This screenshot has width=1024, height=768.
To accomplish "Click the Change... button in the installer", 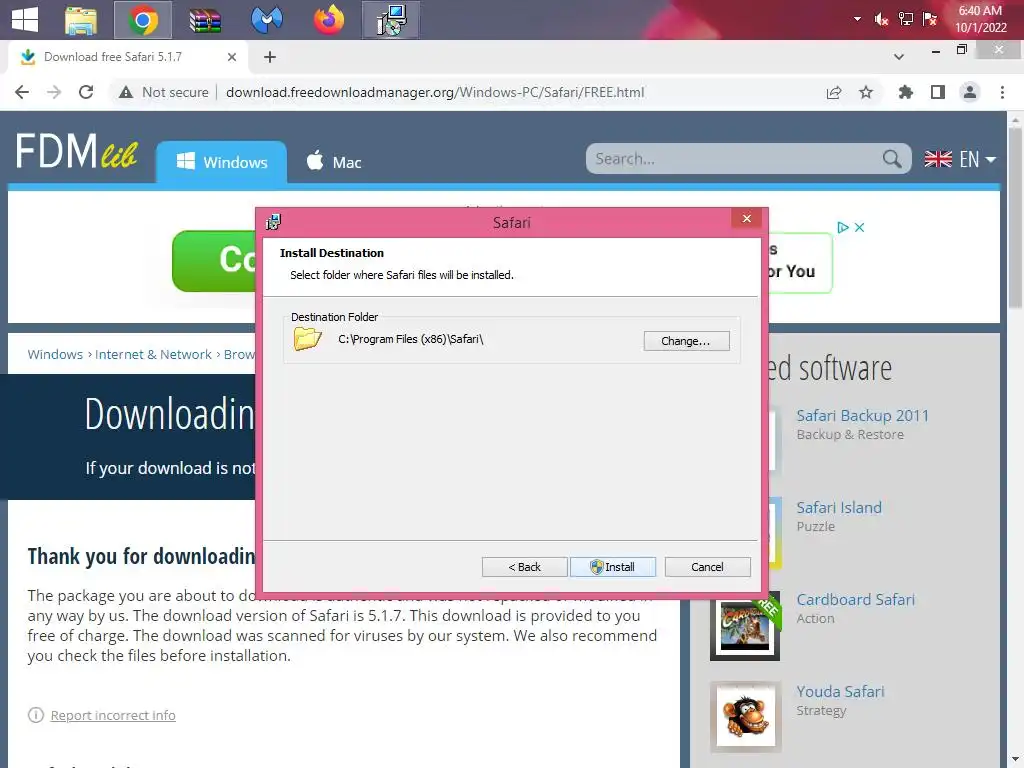I will 686,341.
